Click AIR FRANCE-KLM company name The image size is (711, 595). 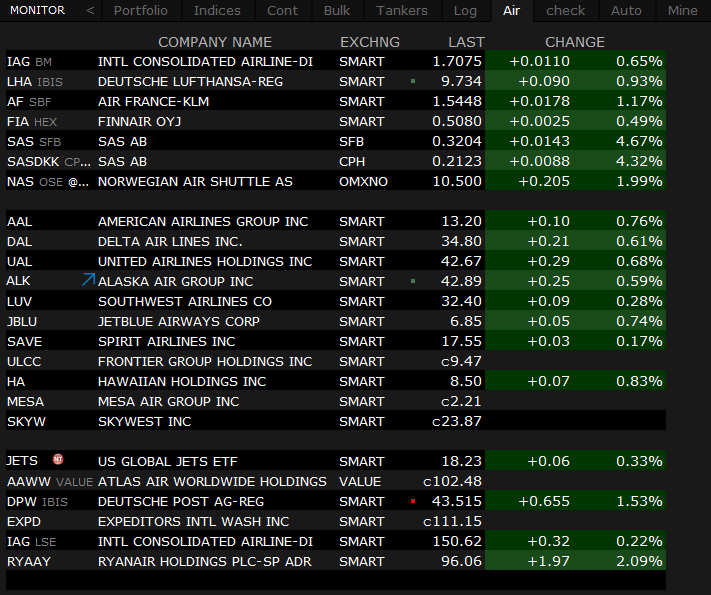pos(154,102)
